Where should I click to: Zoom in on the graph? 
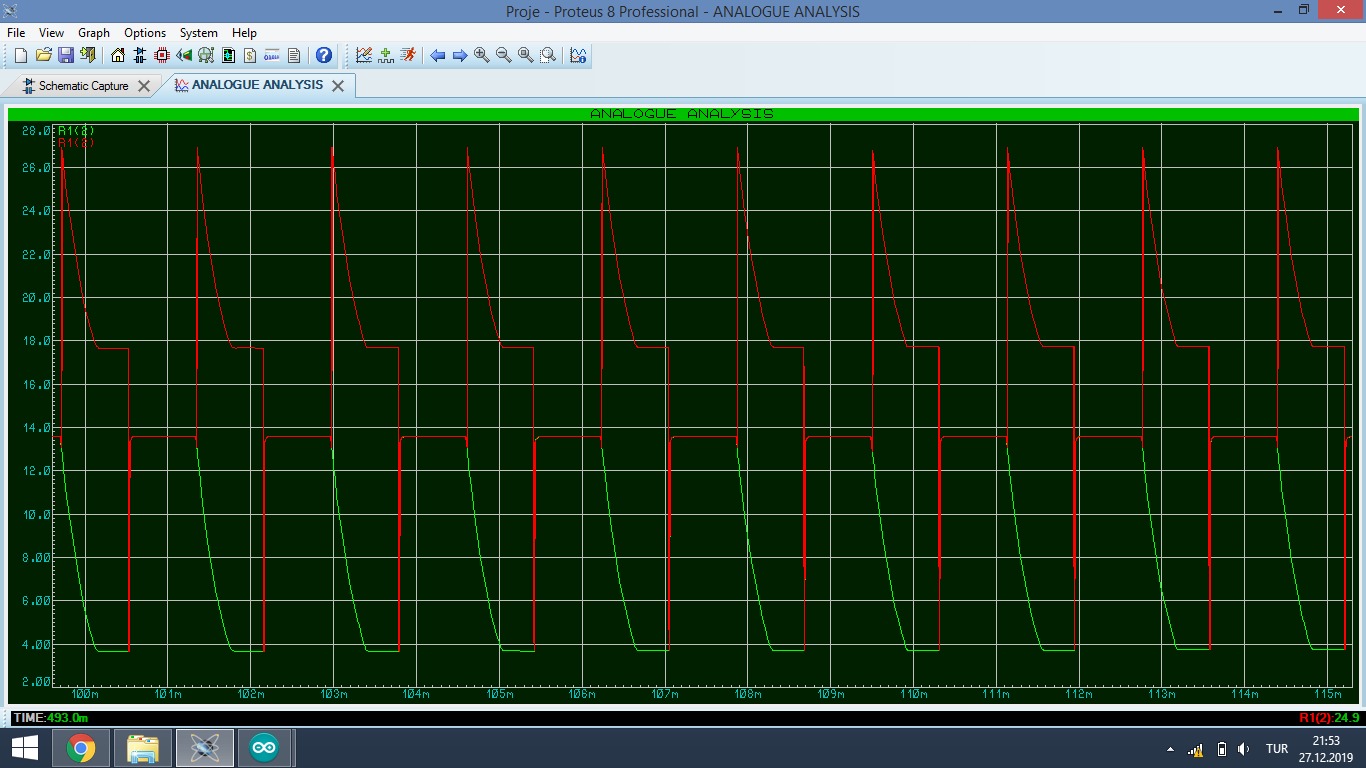[x=482, y=56]
